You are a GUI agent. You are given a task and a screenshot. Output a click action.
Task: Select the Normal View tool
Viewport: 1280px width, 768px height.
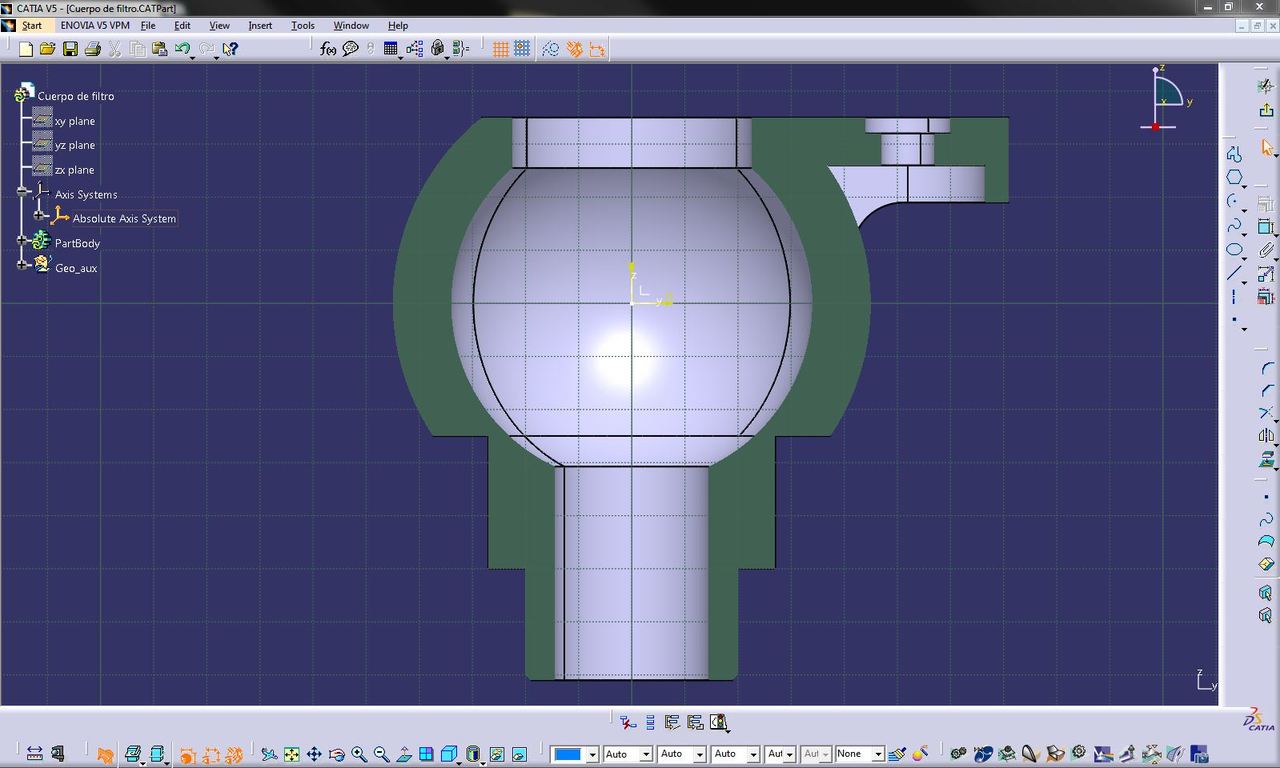pos(404,754)
